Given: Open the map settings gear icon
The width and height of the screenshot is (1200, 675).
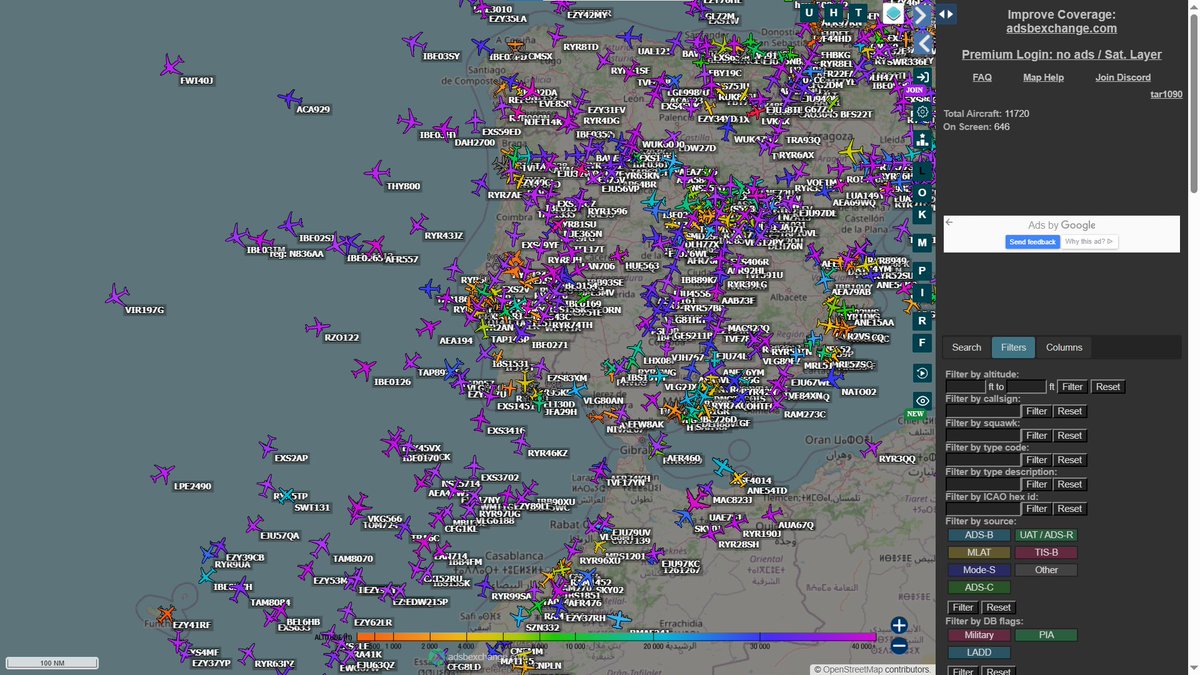Looking at the screenshot, I should [922, 111].
